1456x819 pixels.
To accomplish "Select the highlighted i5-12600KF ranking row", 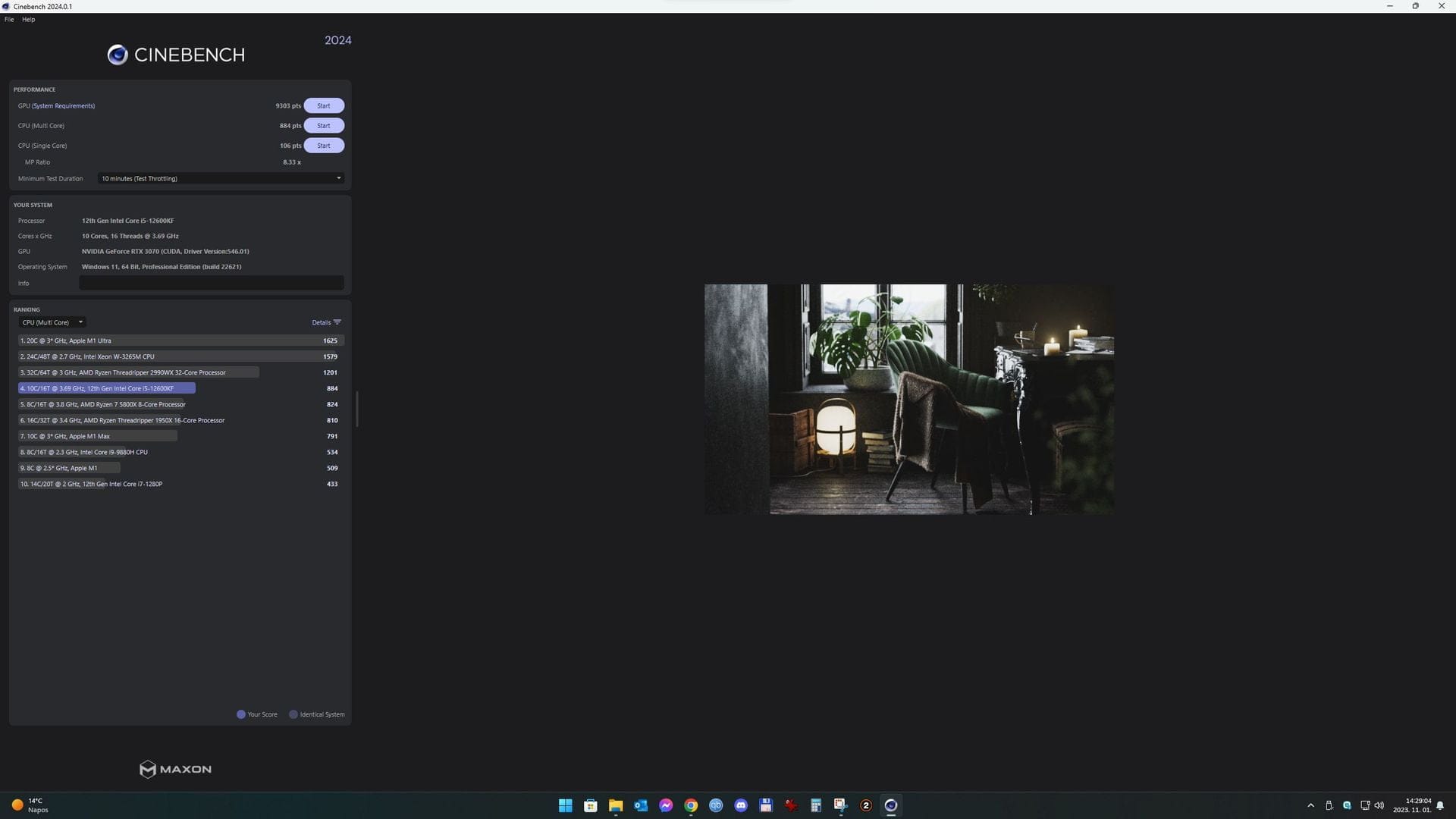I will [180, 388].
